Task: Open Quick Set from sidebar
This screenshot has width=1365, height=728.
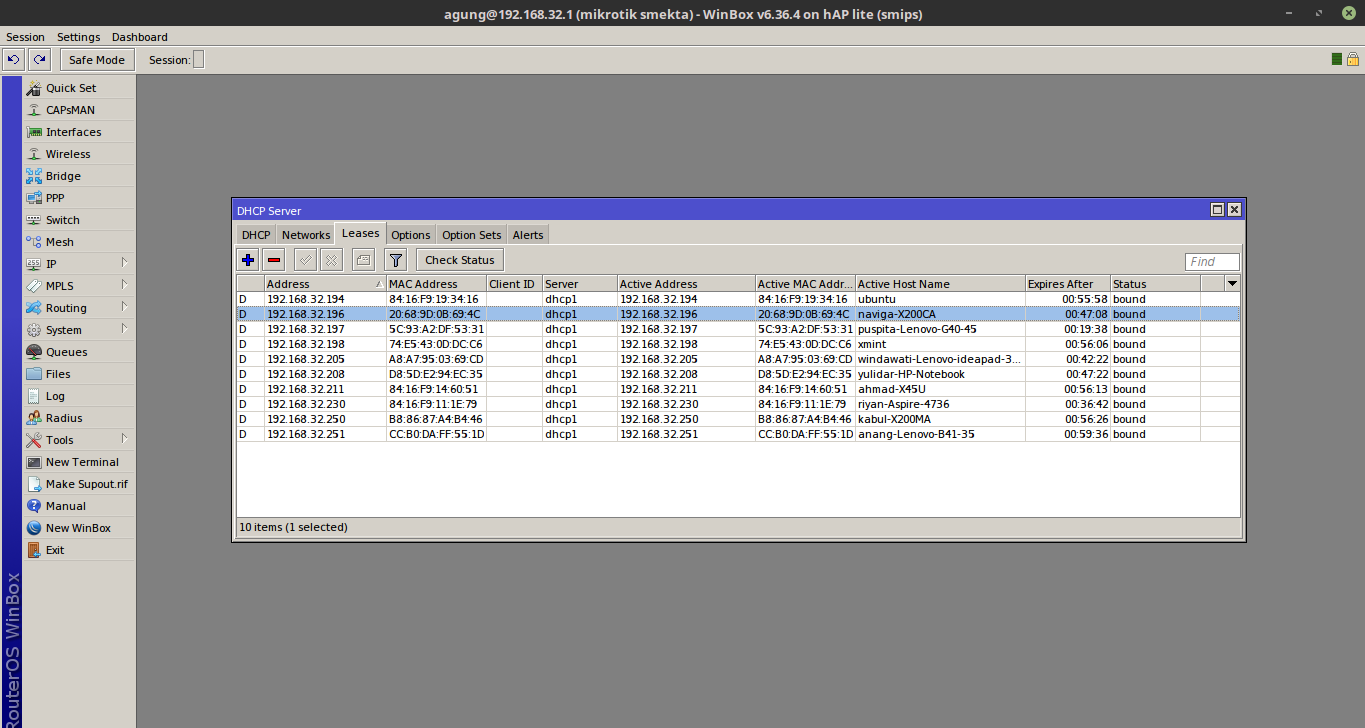Action: click(79, 88)
